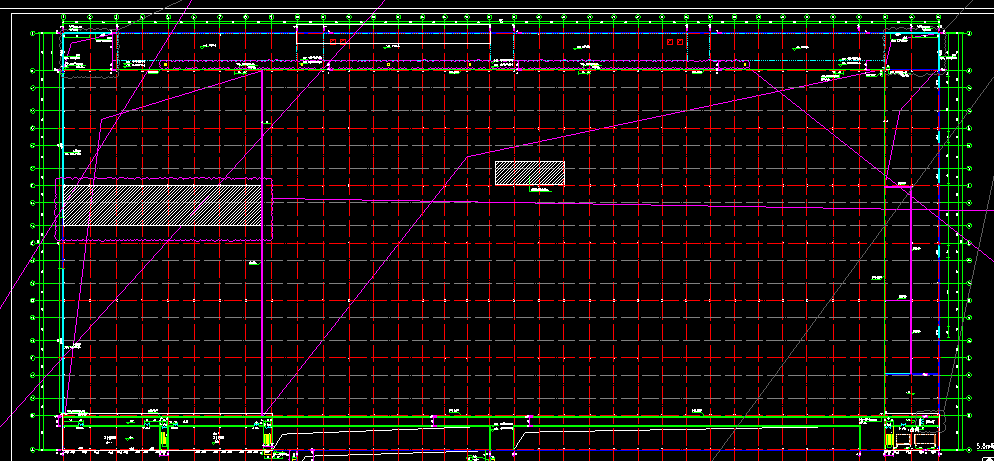This screenshot has height=461, width=994.
Task: Click the topmost grid axis bubble on left column
Action: [33, 34]
